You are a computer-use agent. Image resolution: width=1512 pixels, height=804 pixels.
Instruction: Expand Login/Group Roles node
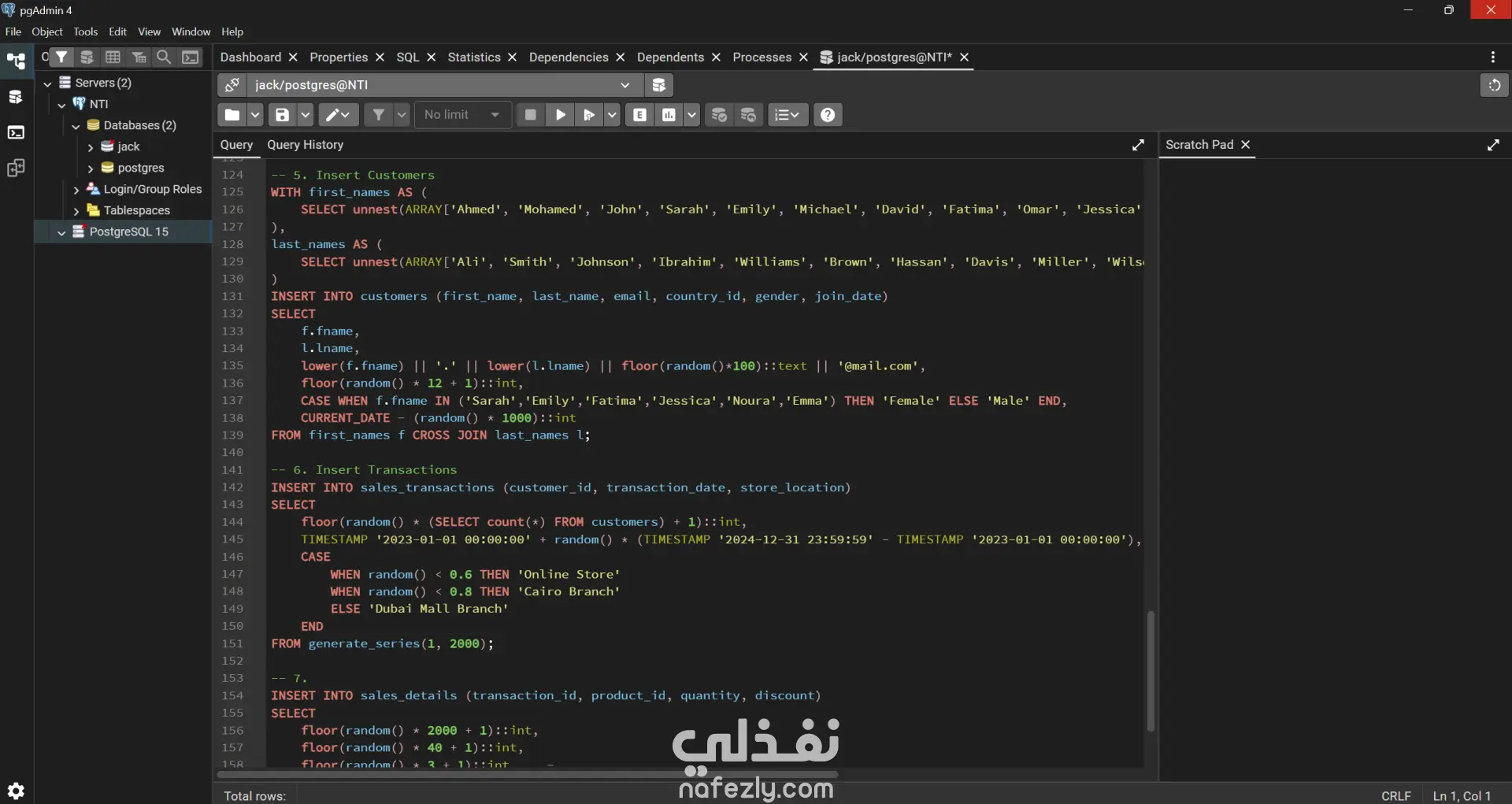[x=76, y=190]
